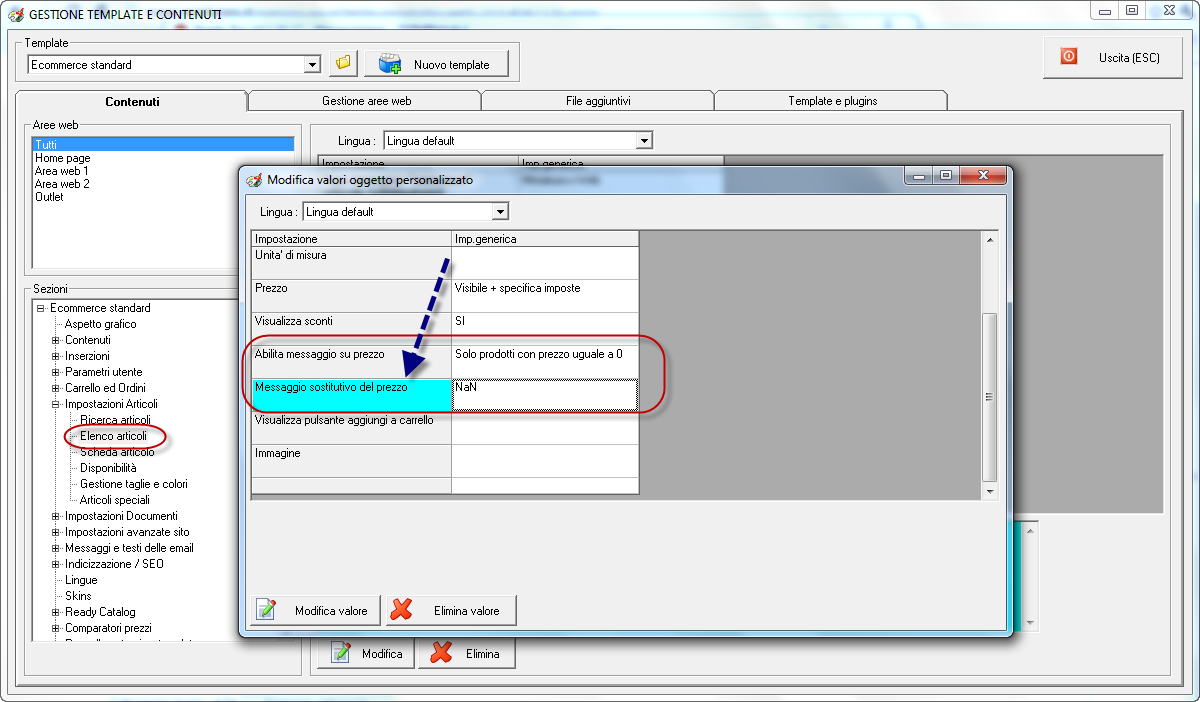Image resolution: width=1200 pixels, height=702 pixels.
Task: Select the Immagine setting row
Action: [x=445, y=461]
